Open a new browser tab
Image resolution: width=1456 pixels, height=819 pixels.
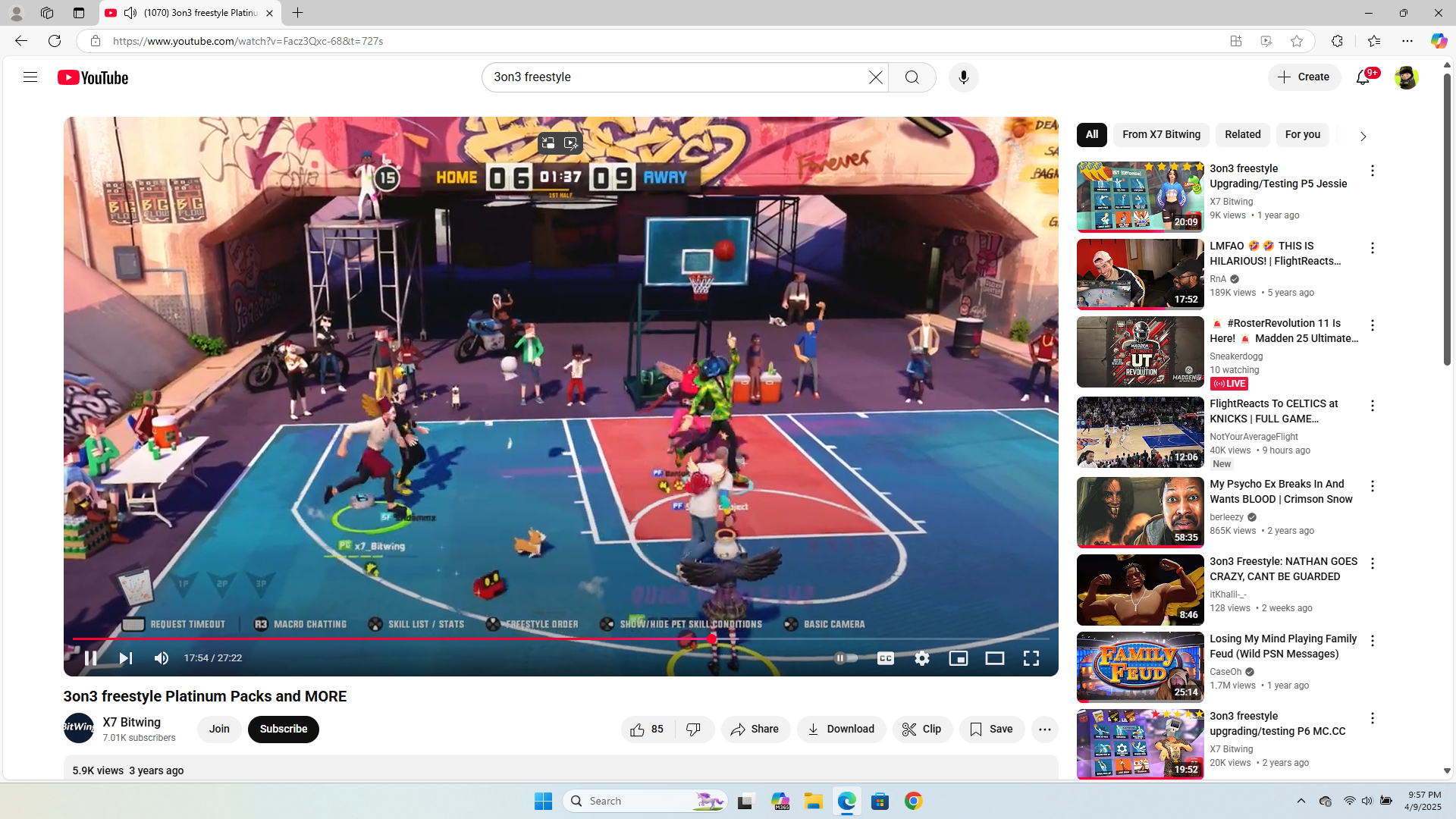pyautogui.click(x=298, y=13)
